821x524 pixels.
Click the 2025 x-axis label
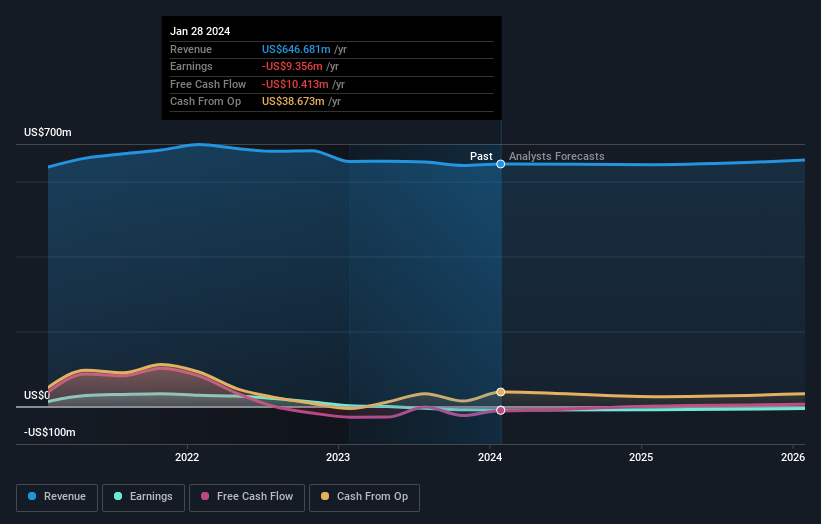[x=641, y=458]
